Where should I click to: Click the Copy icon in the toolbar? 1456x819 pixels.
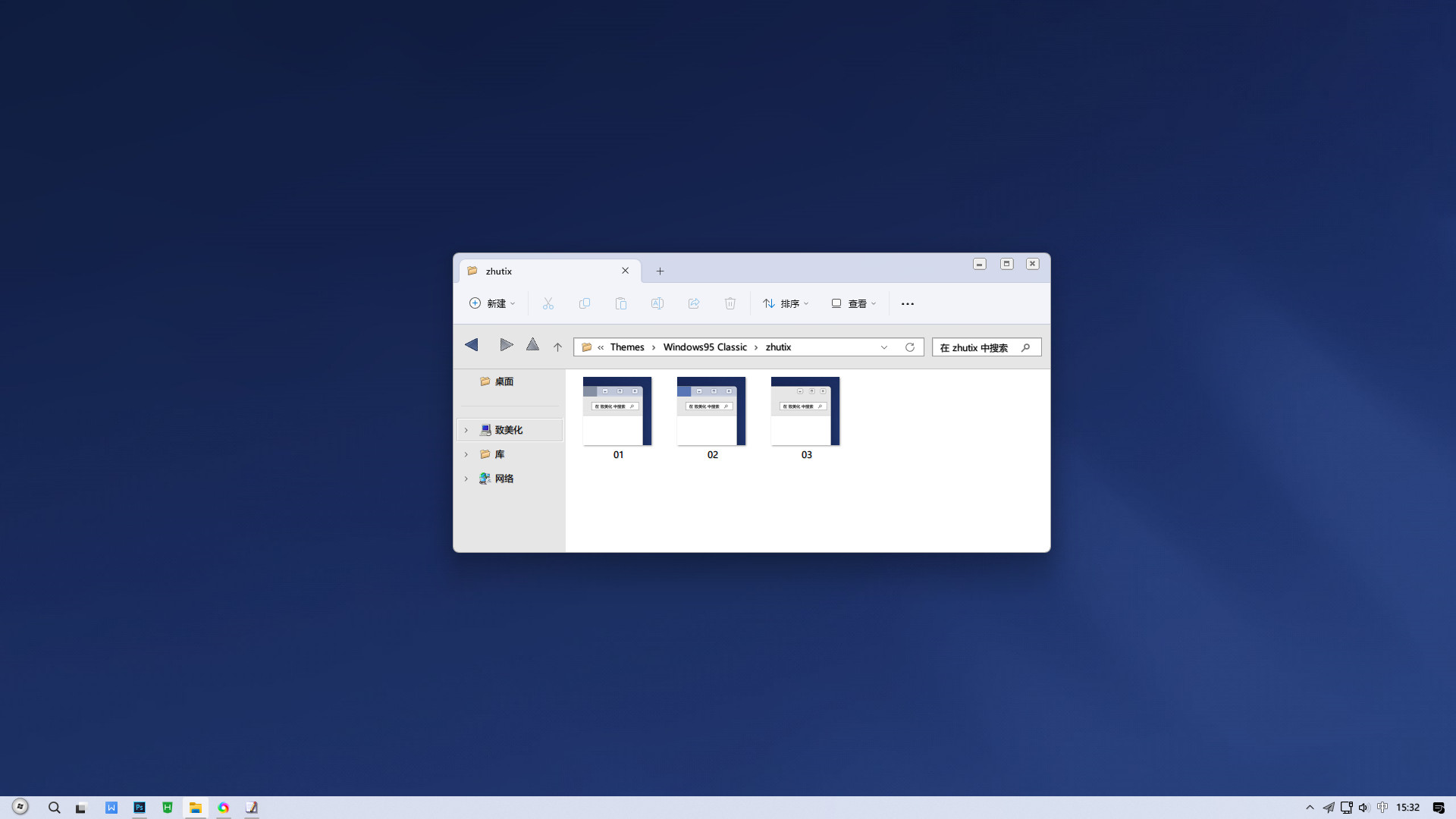click(585, 303)
